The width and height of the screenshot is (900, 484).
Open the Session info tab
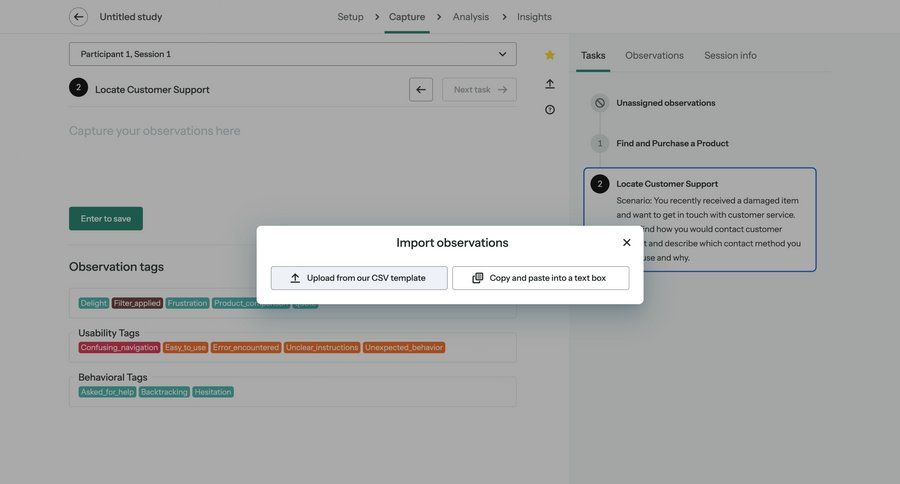730,55
